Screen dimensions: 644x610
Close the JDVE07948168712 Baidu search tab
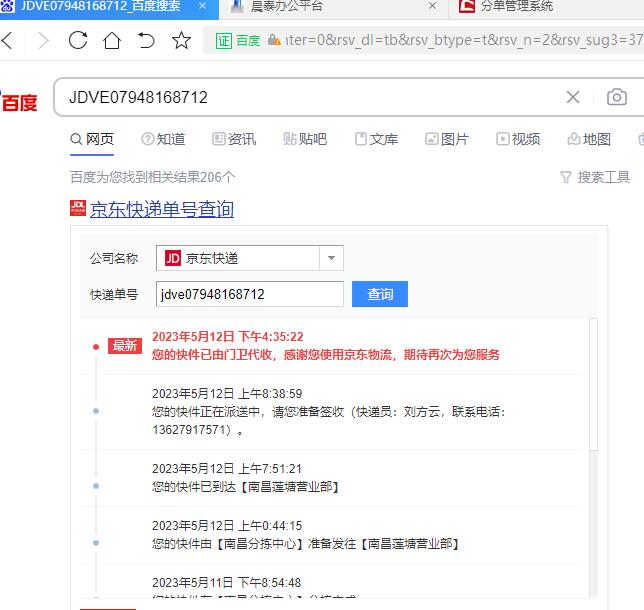point(202,6)
